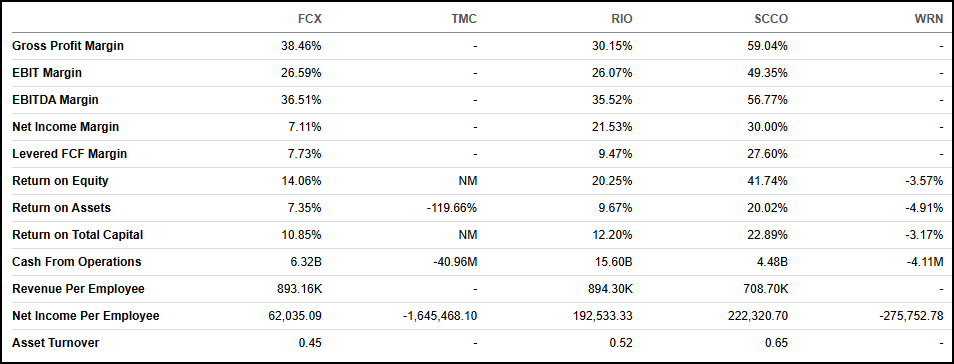The width and height of the screenshot is (954, 364).
Task: Open the Return on Equity row label
Action: 60,181
